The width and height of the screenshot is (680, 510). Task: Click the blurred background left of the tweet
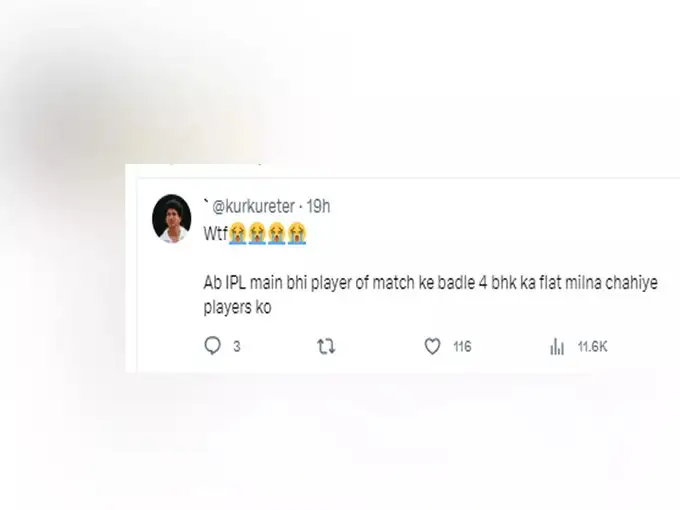[63, 269]
